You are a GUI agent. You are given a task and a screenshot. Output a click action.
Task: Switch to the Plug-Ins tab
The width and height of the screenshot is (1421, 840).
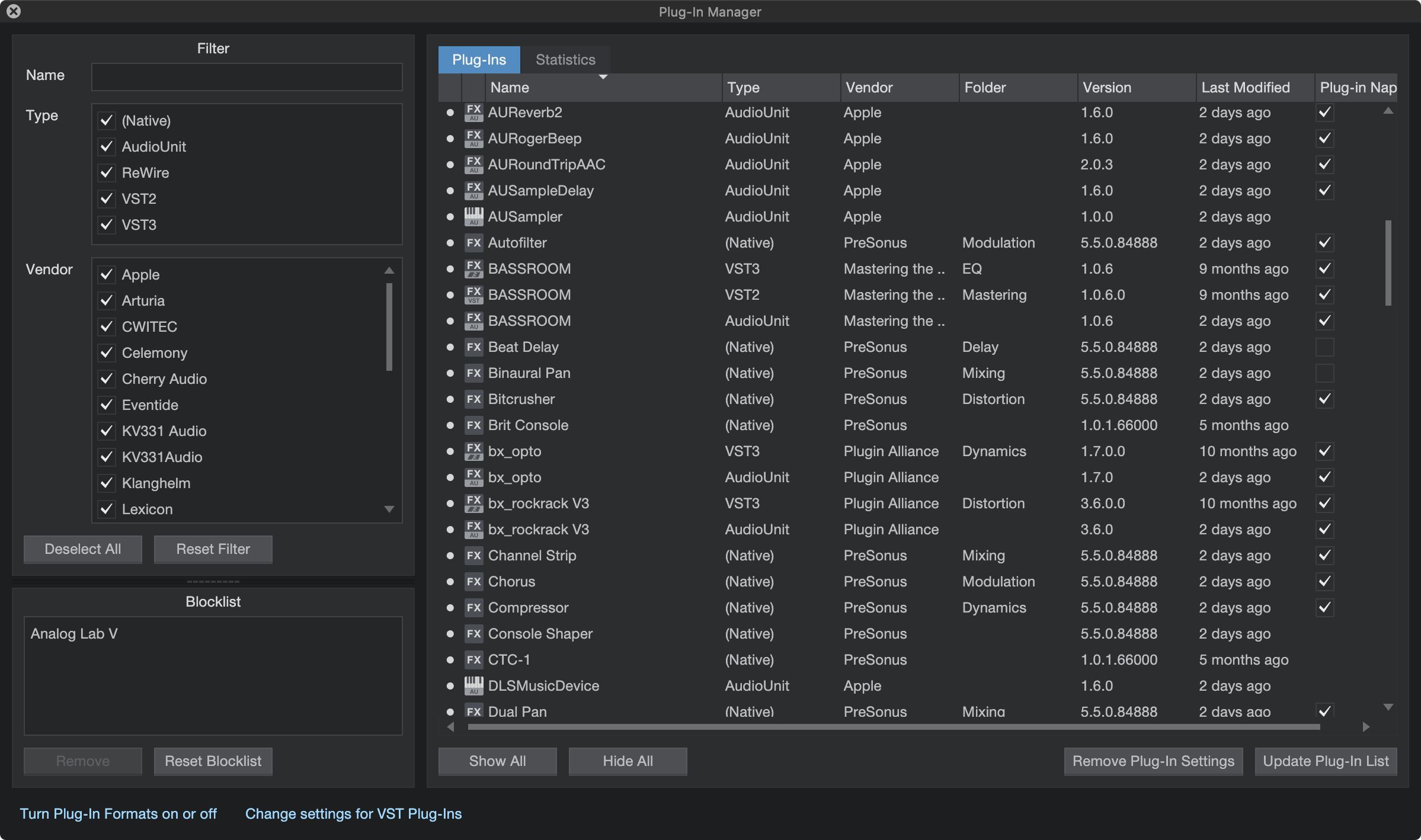[x=479, y=60]
